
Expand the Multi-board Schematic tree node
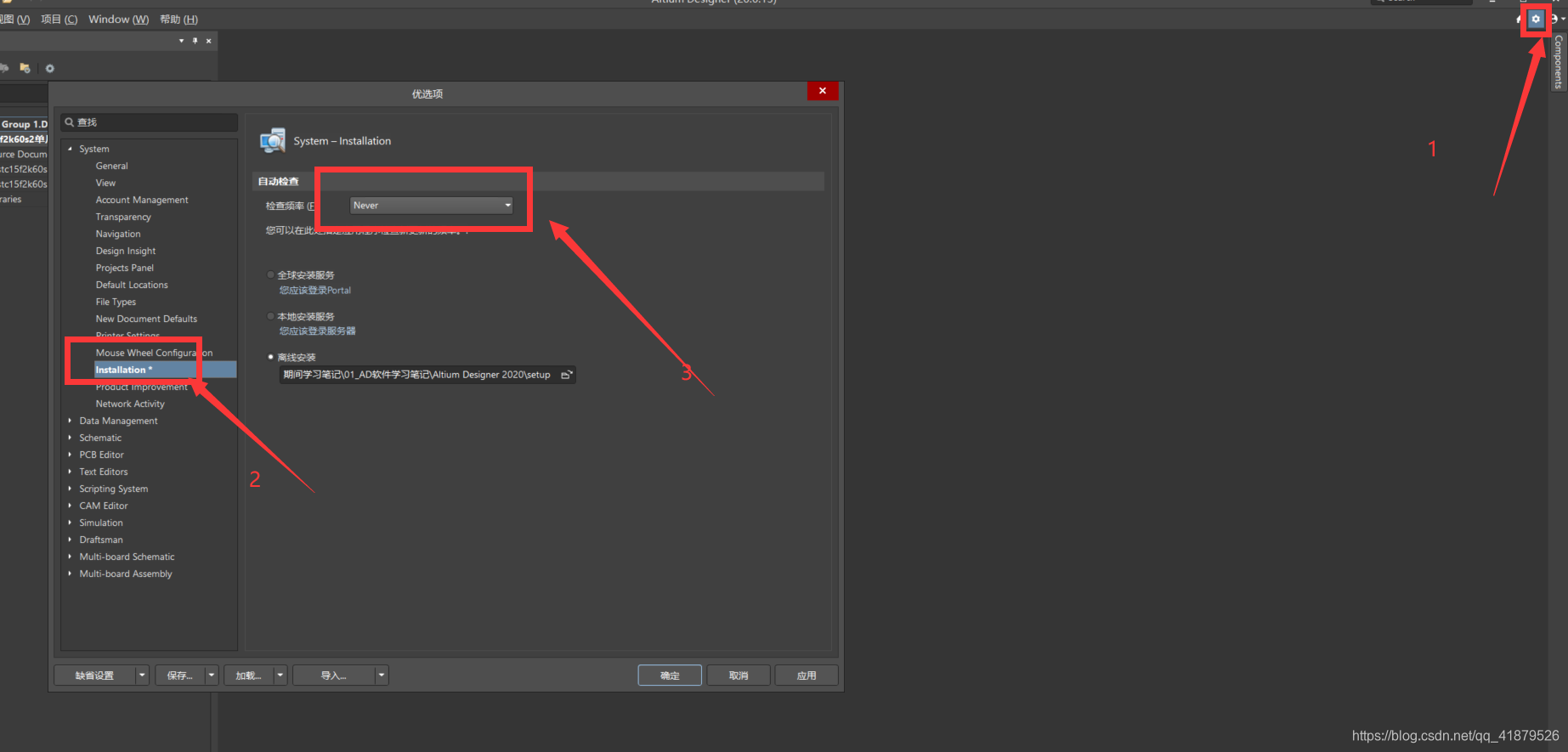coord(70,557)
